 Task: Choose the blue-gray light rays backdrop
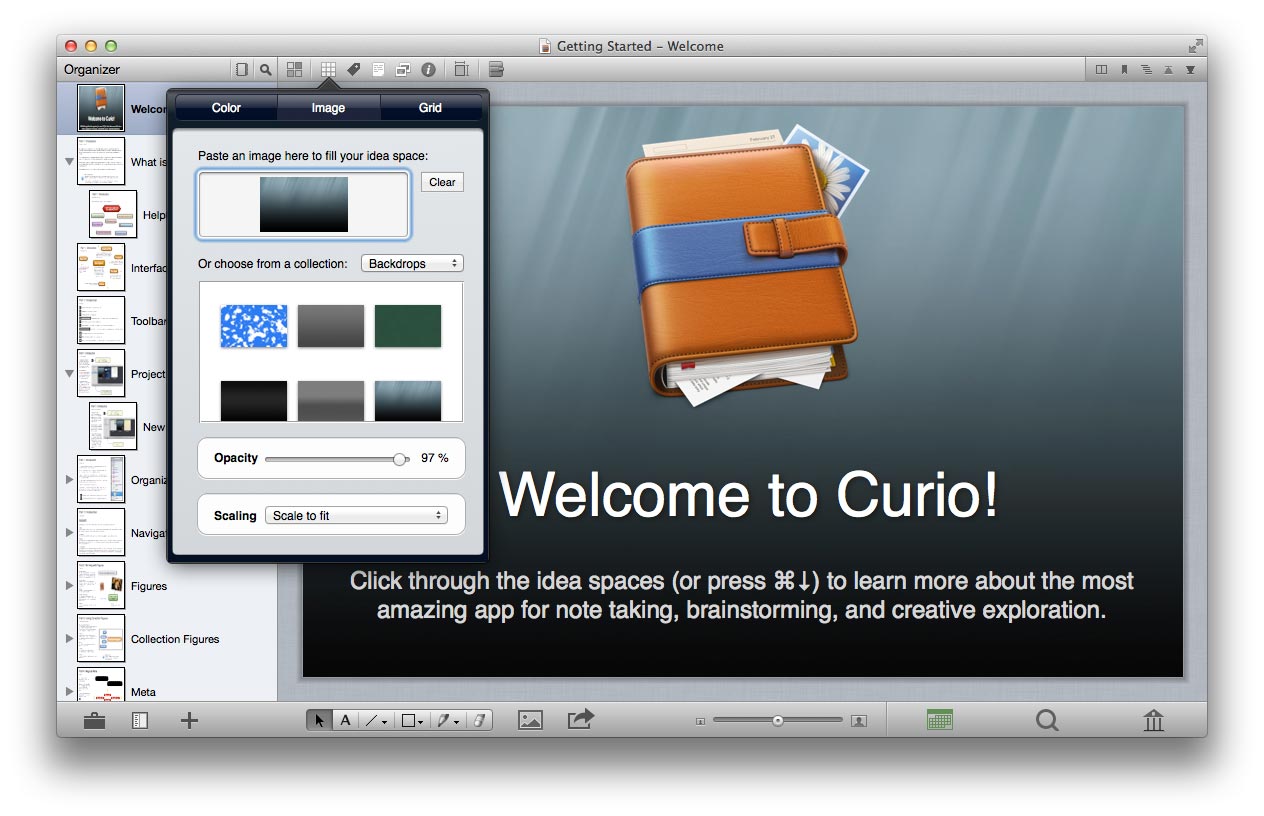408,400
